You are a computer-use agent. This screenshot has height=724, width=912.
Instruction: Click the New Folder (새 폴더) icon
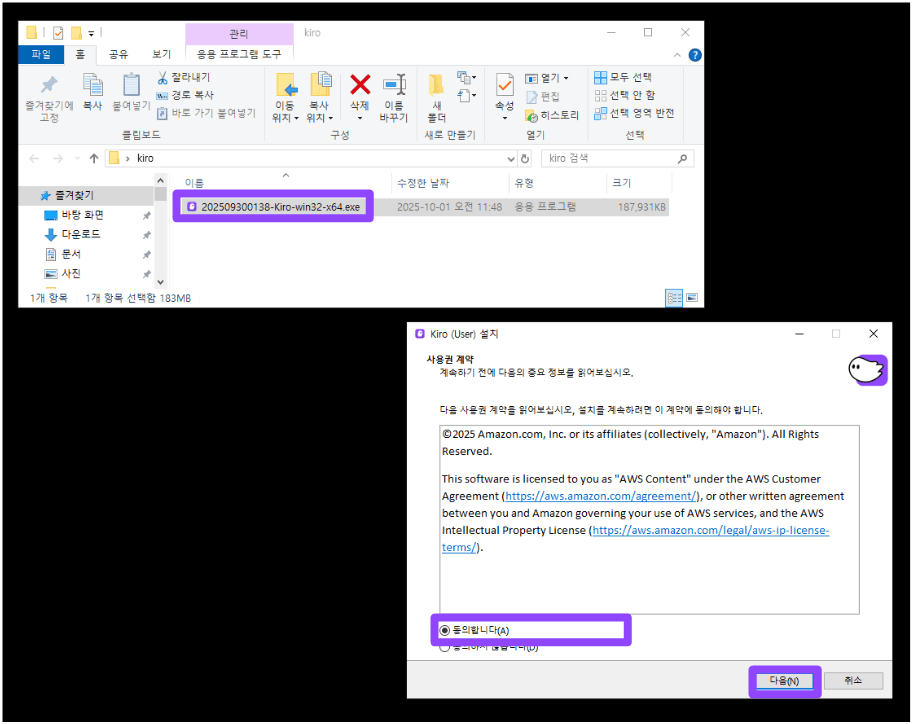pyautogui.click(x=436, y=85)
